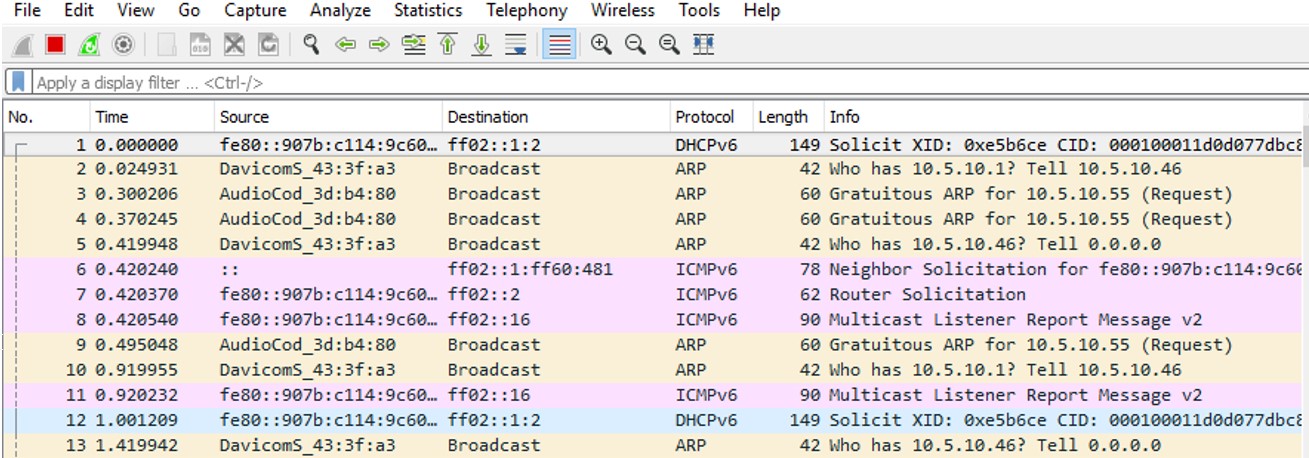The image size is (1309, 458).
Task: Open Find Packet magnifier tool
Action: [311, 45]
